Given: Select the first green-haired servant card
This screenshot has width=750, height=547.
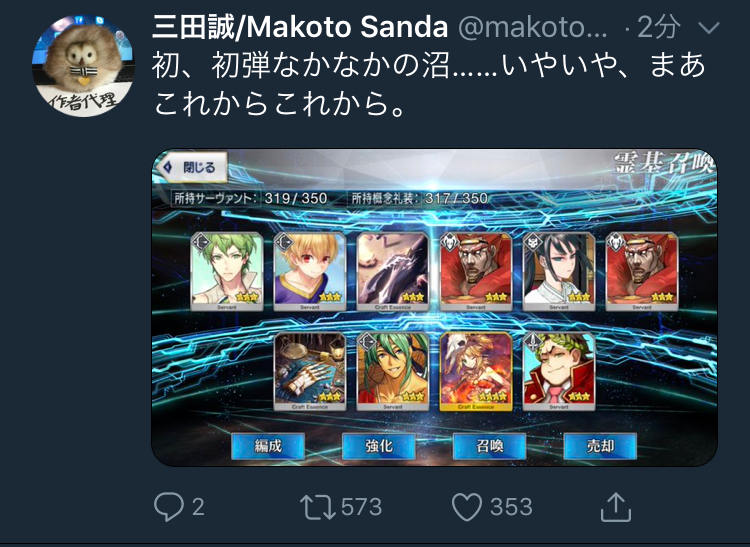Looking at the screenshot, I should point(227,271).
